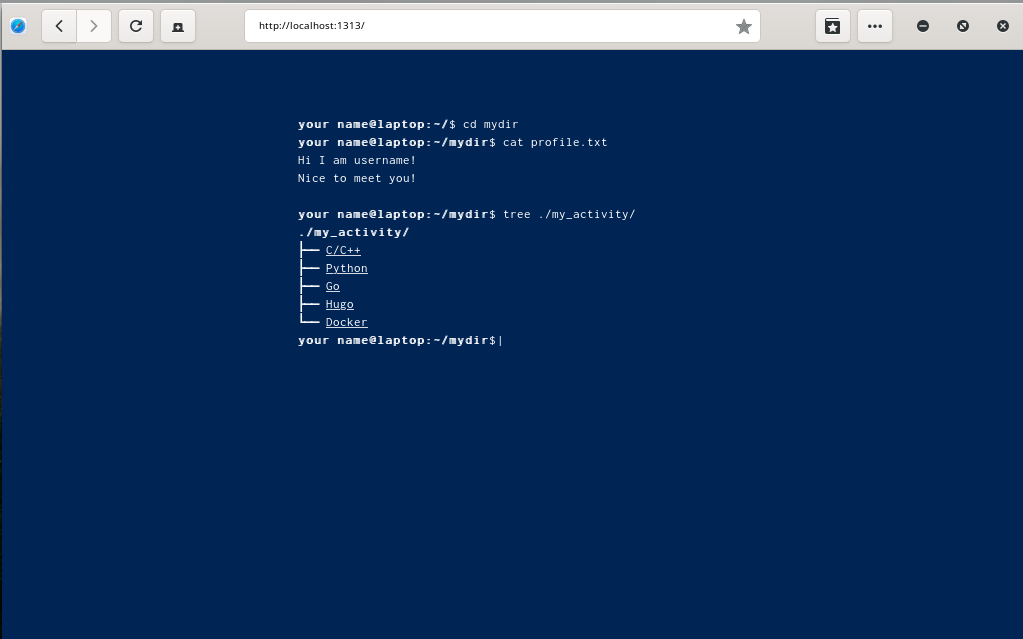
Task: Open the Hugo link
Action: click(x=339, y=304)
